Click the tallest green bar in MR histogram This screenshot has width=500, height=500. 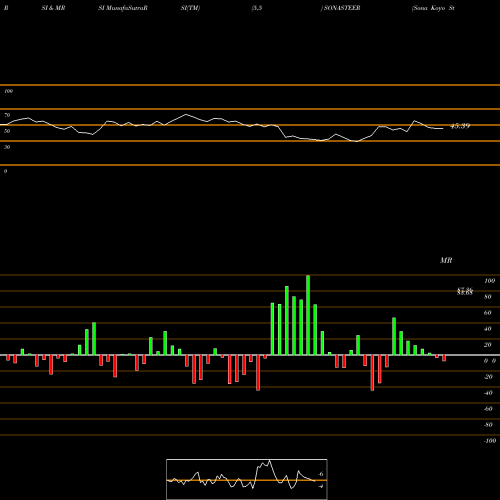point(308,315)
